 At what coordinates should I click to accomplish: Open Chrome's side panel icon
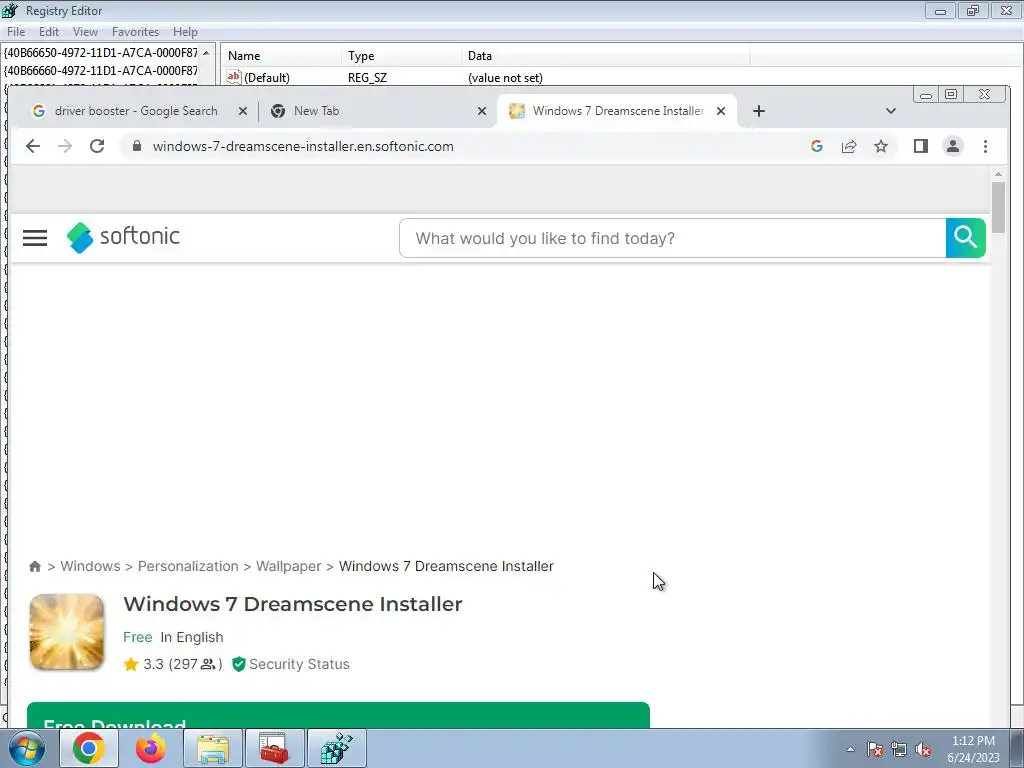pyautogui.click(x=921, y=146)
